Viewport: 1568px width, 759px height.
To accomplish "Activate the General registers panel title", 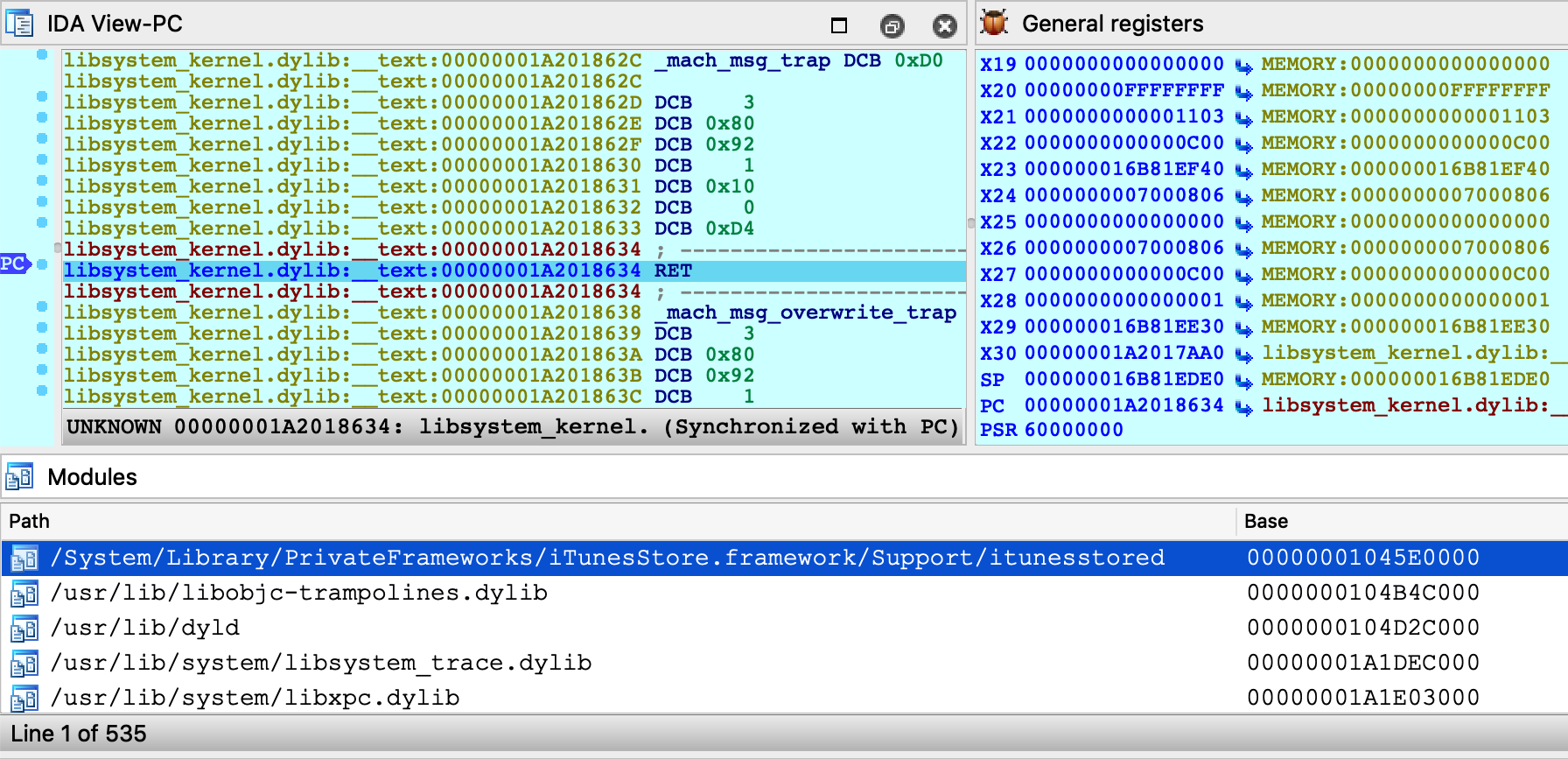I will pos(1112,24).
